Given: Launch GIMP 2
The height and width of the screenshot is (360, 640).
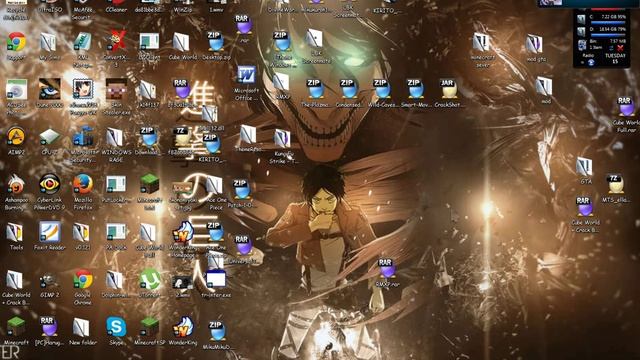Looking at the screenshot, I should point(49,280).
